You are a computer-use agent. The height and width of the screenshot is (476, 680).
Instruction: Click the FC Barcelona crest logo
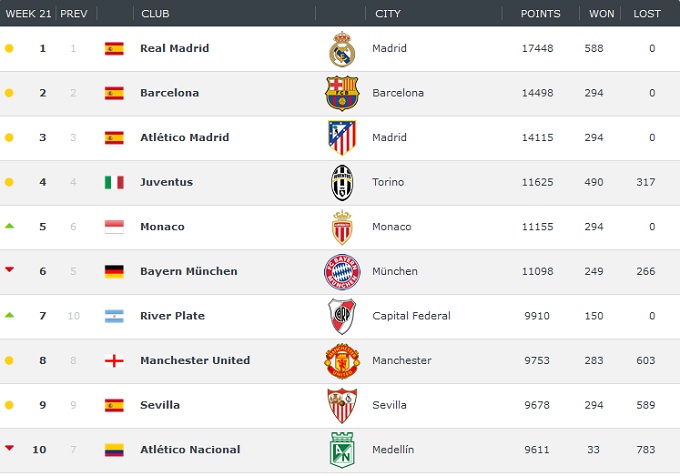(x=342, y=93)
